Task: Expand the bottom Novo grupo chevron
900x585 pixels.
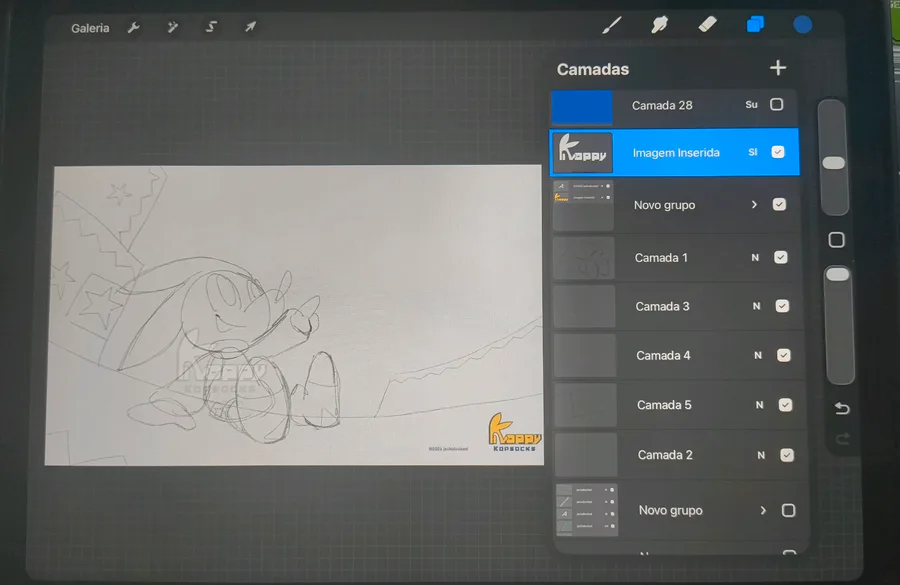Action: point(763,510)
